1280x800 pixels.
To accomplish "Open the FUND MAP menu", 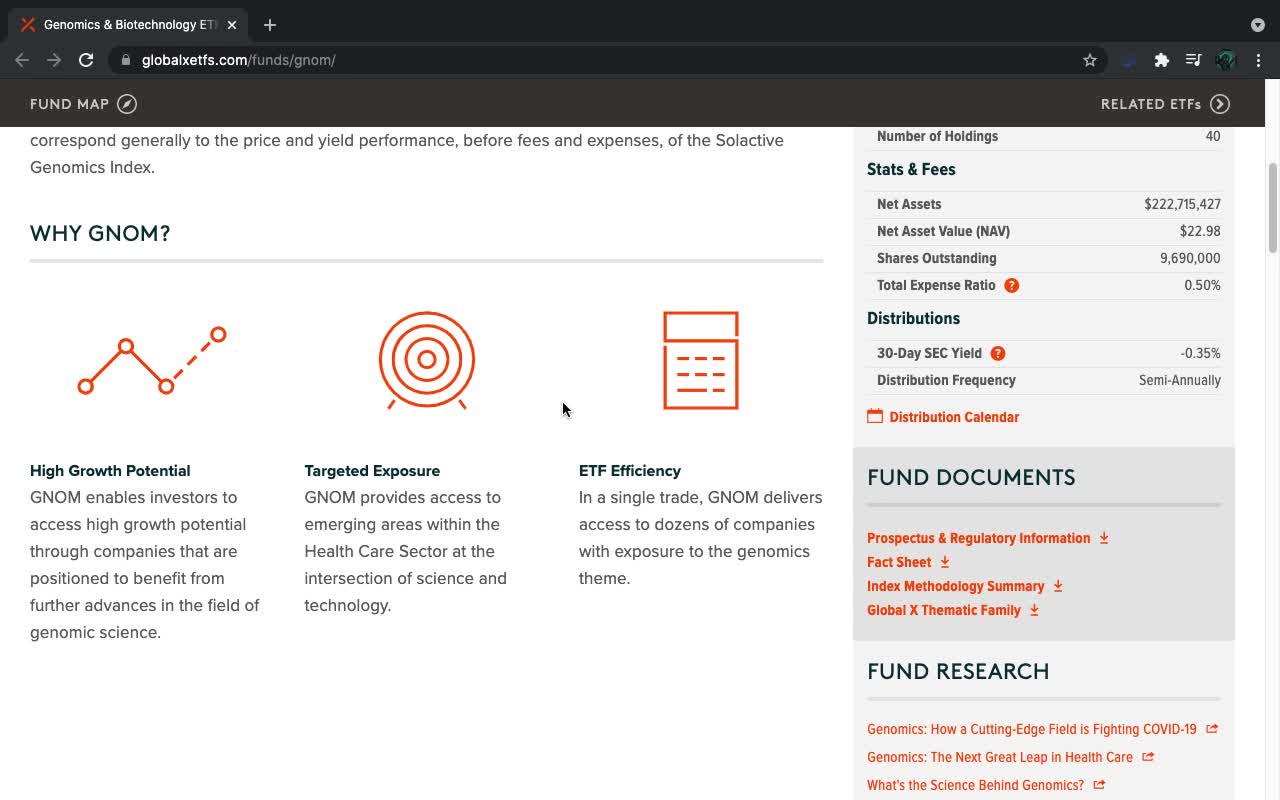I will [x=84, y=104].
